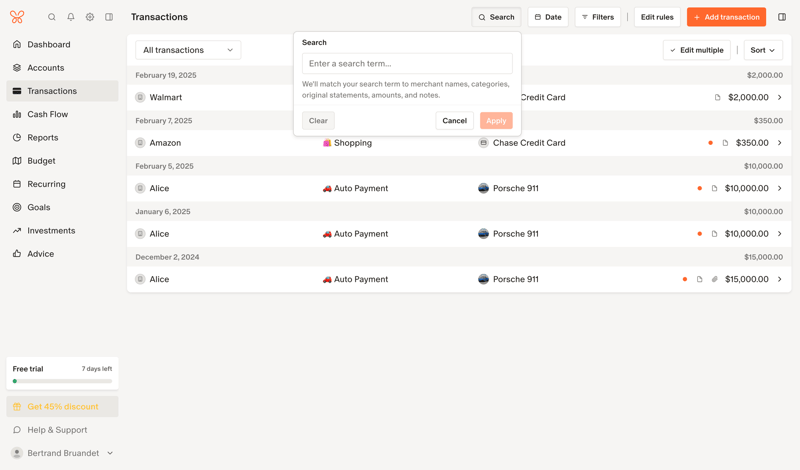This screenshot has width=800, height=470.
Task: Open the Dashboard page
Action: [62, 44]
